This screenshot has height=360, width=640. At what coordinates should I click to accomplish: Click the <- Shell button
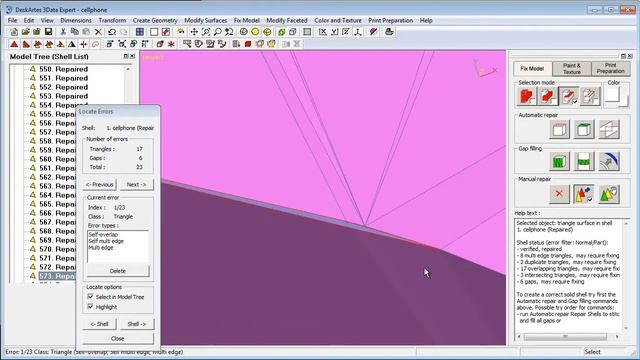tap(100, 324)
